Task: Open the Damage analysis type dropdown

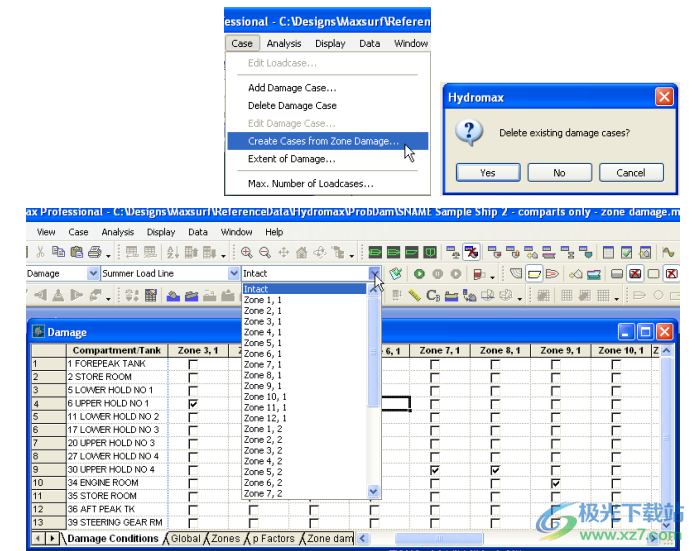Action: 93,274
